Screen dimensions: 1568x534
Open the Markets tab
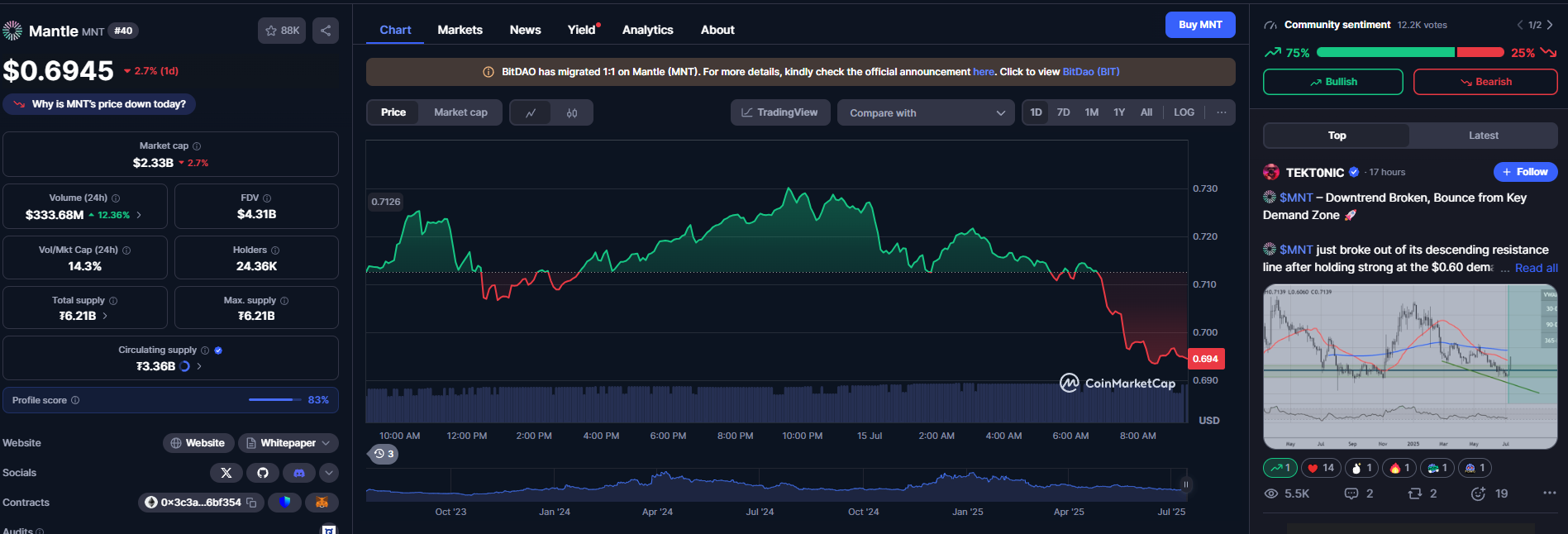click(460, 30)
